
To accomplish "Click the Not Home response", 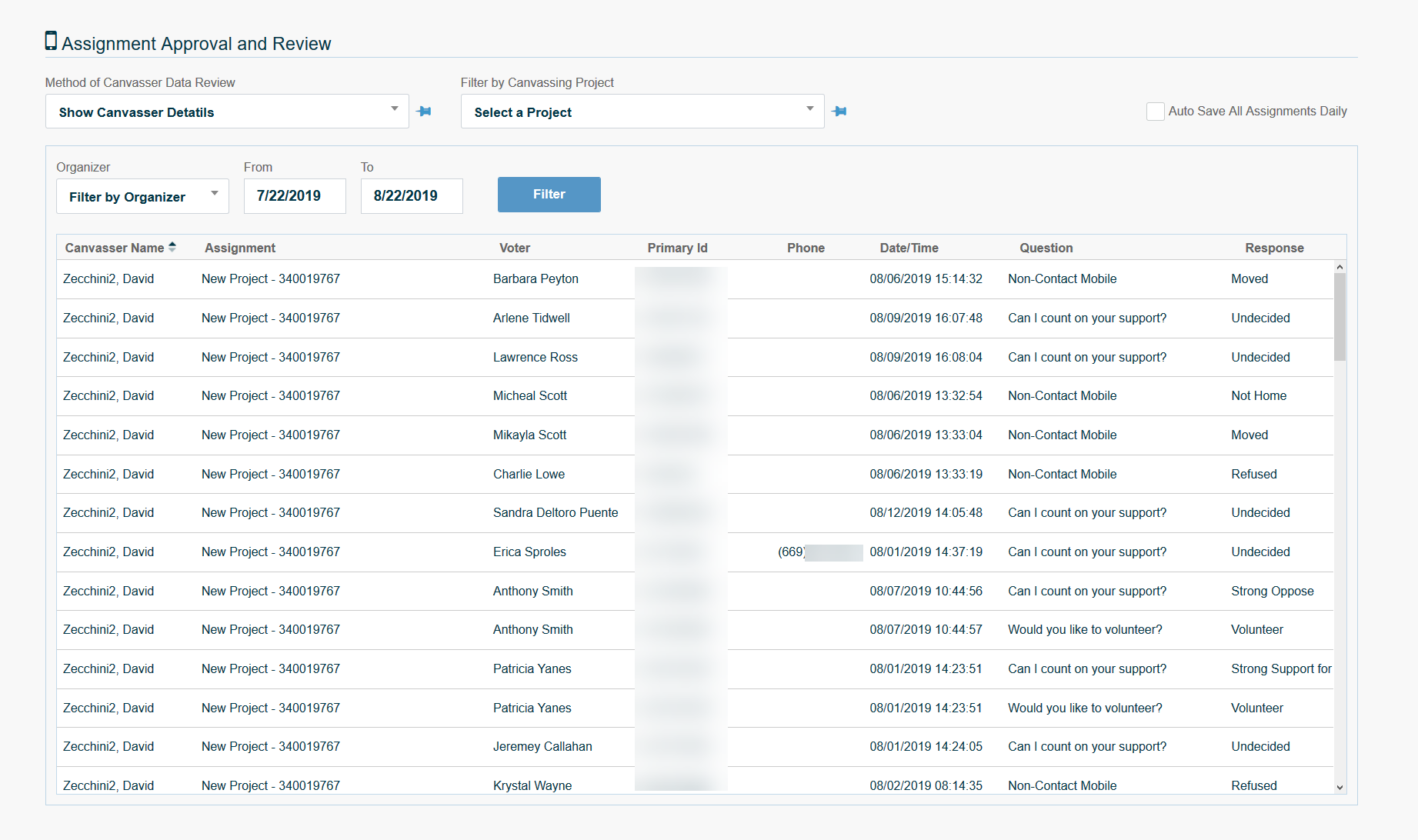I will [1259, 395].
